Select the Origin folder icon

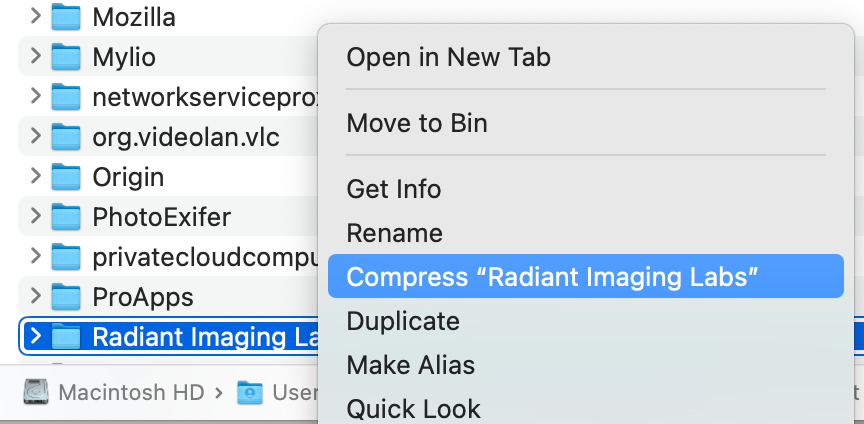click(66, 177)
